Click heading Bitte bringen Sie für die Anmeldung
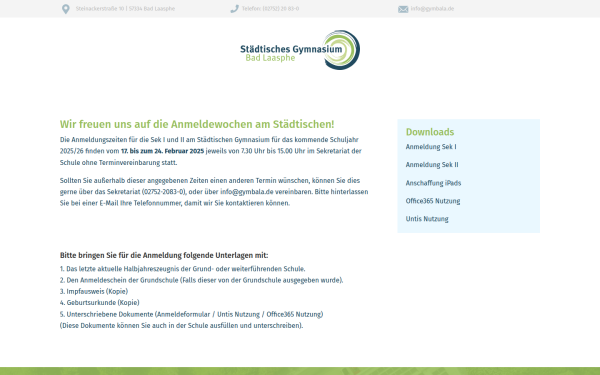Screen dimensions: 600x375 164,255
